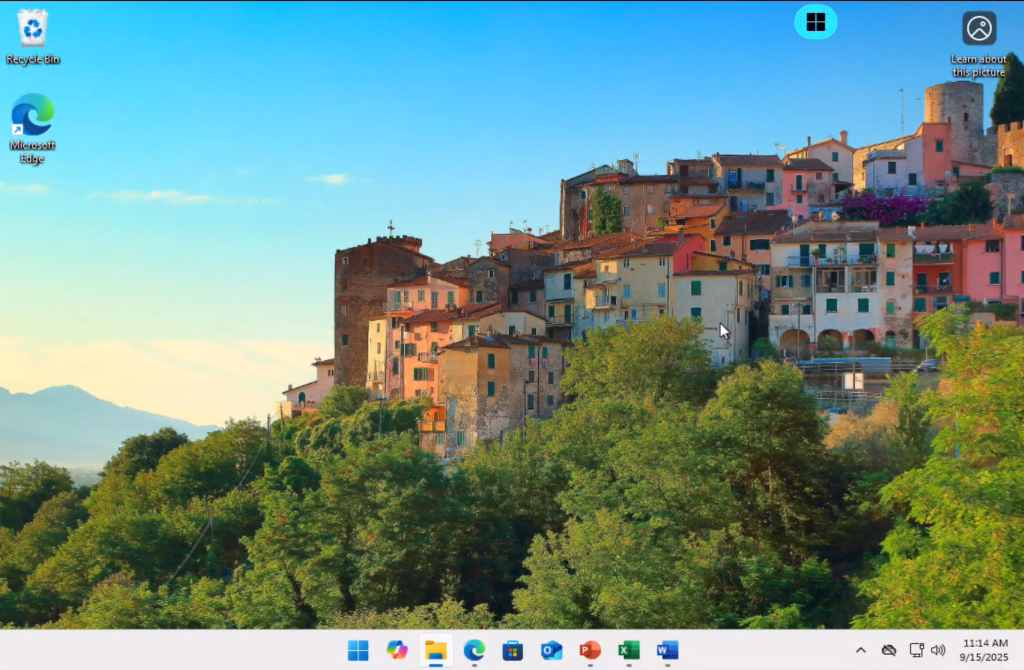1024x670 pixels.
Task: Show hidden system tray icons
Action: click(861, 650)
